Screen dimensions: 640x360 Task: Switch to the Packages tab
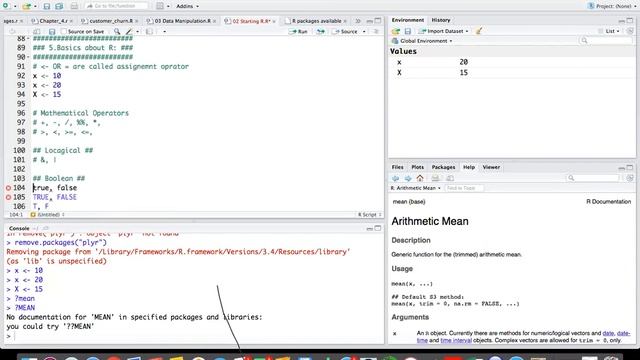pos(443,167)
